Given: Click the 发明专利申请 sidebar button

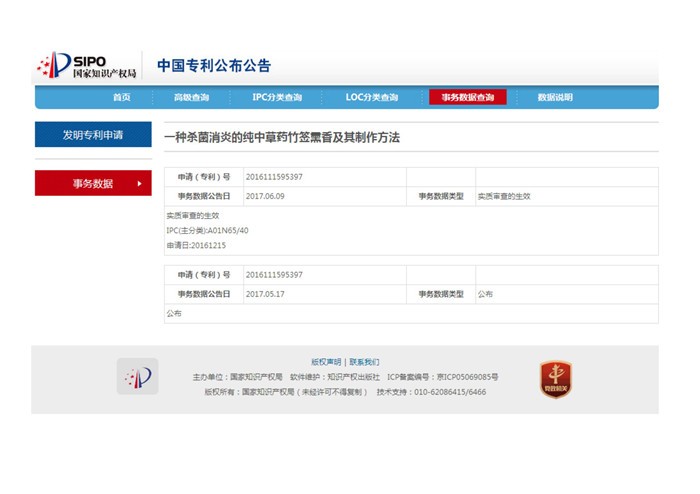Looking at the screenshot, I should pos(93,134).
